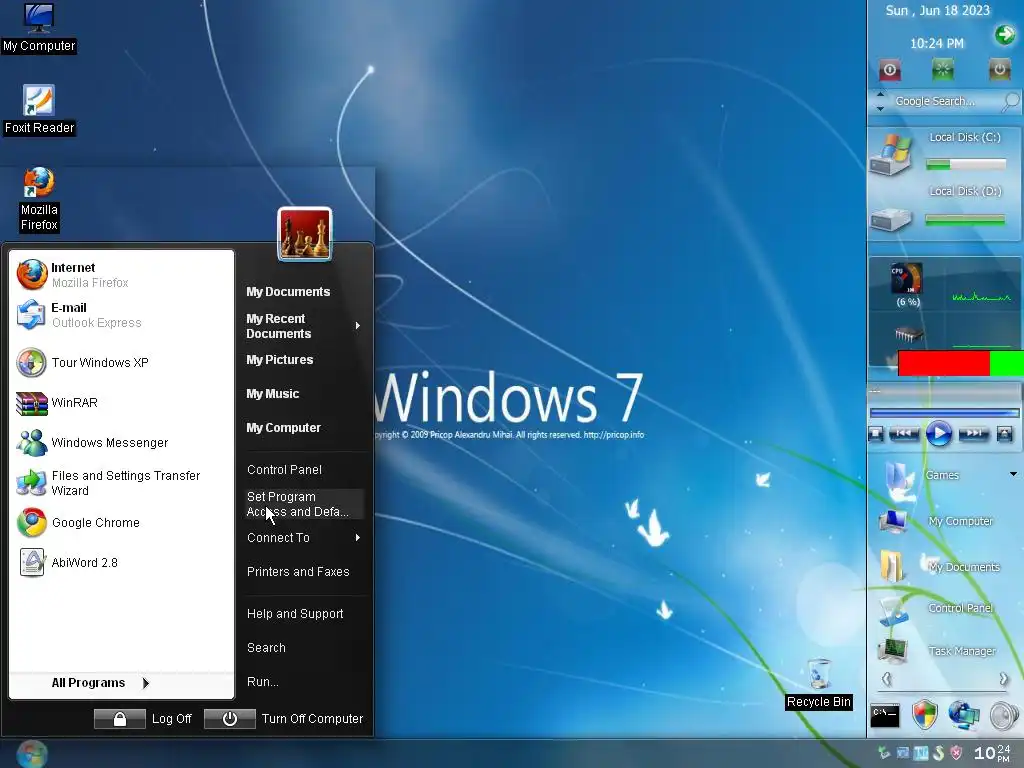
Task: Open the Run... dialog
Action: pos(263,682)
